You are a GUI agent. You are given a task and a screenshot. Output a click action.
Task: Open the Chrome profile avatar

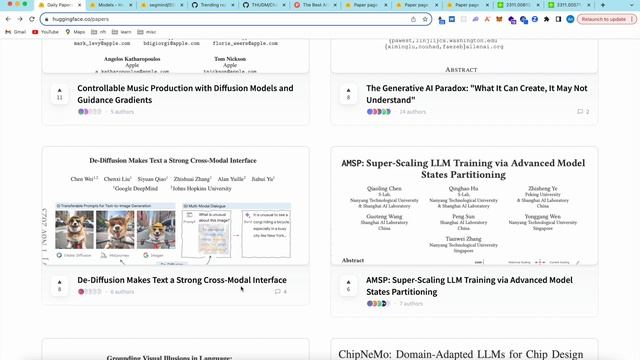570,19
